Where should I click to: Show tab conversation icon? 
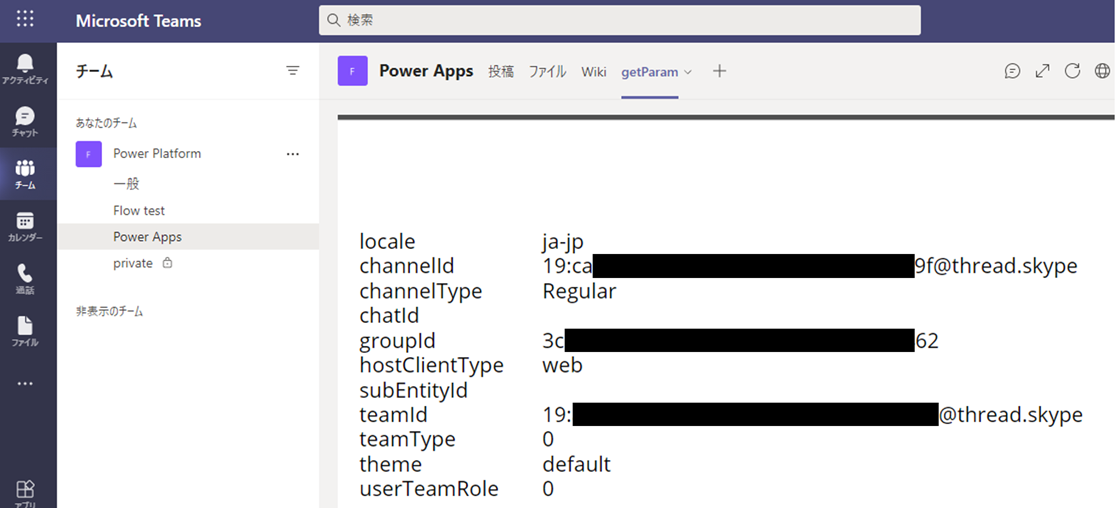(x=1012, y=70)
